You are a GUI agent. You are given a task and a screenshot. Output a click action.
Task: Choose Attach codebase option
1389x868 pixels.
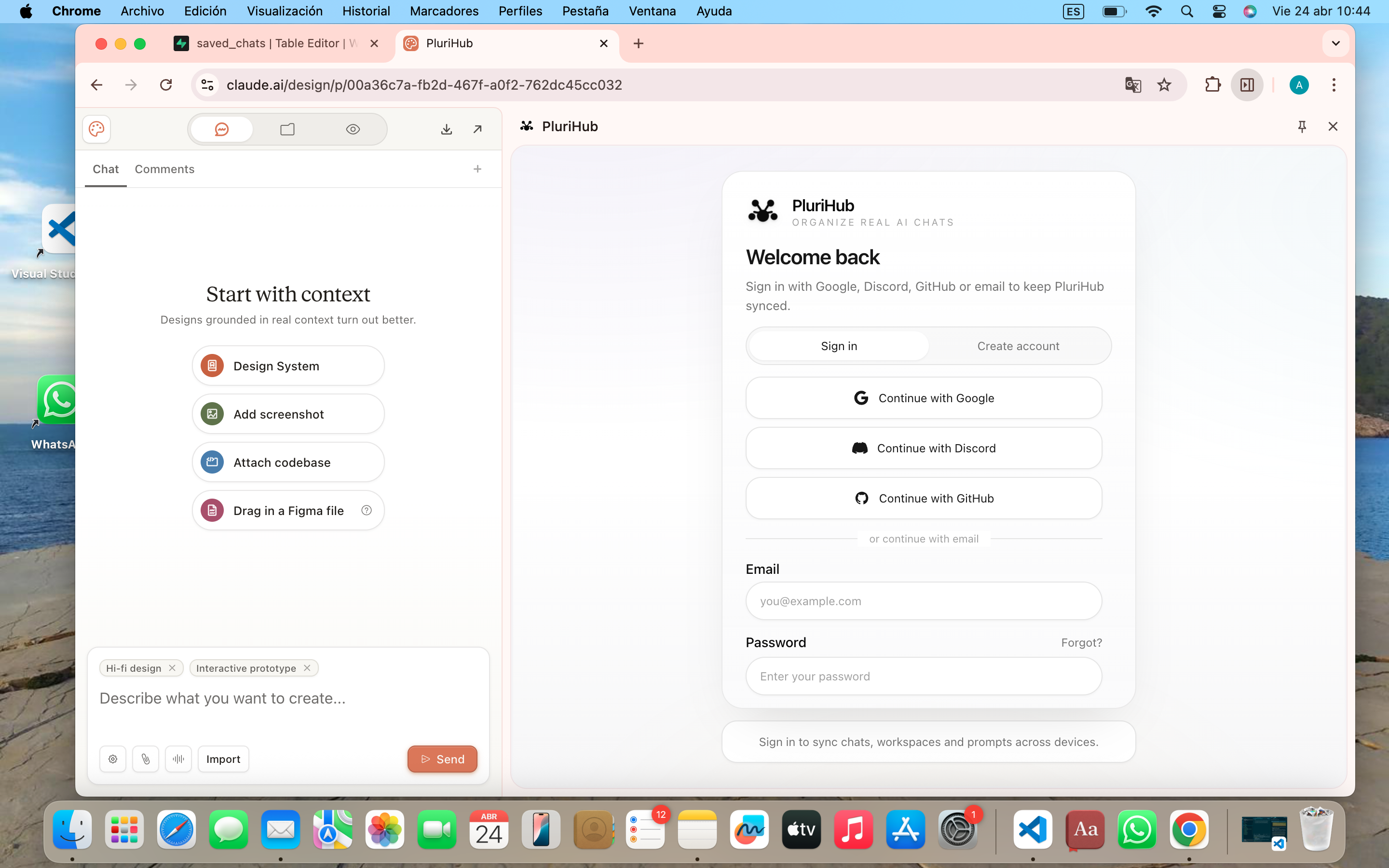click(288, 462)
